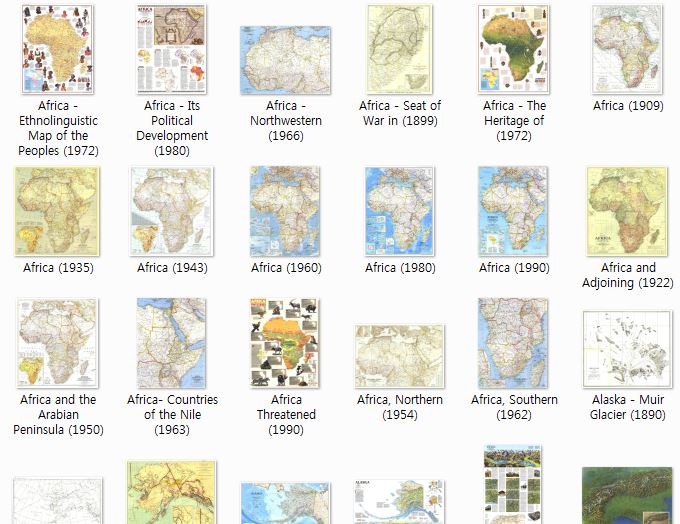Image resolution: width=680 pixels, height=524 pixels.
Task: Open Africa - Its Political Development (1980) map
Action: tap(172, 49)
